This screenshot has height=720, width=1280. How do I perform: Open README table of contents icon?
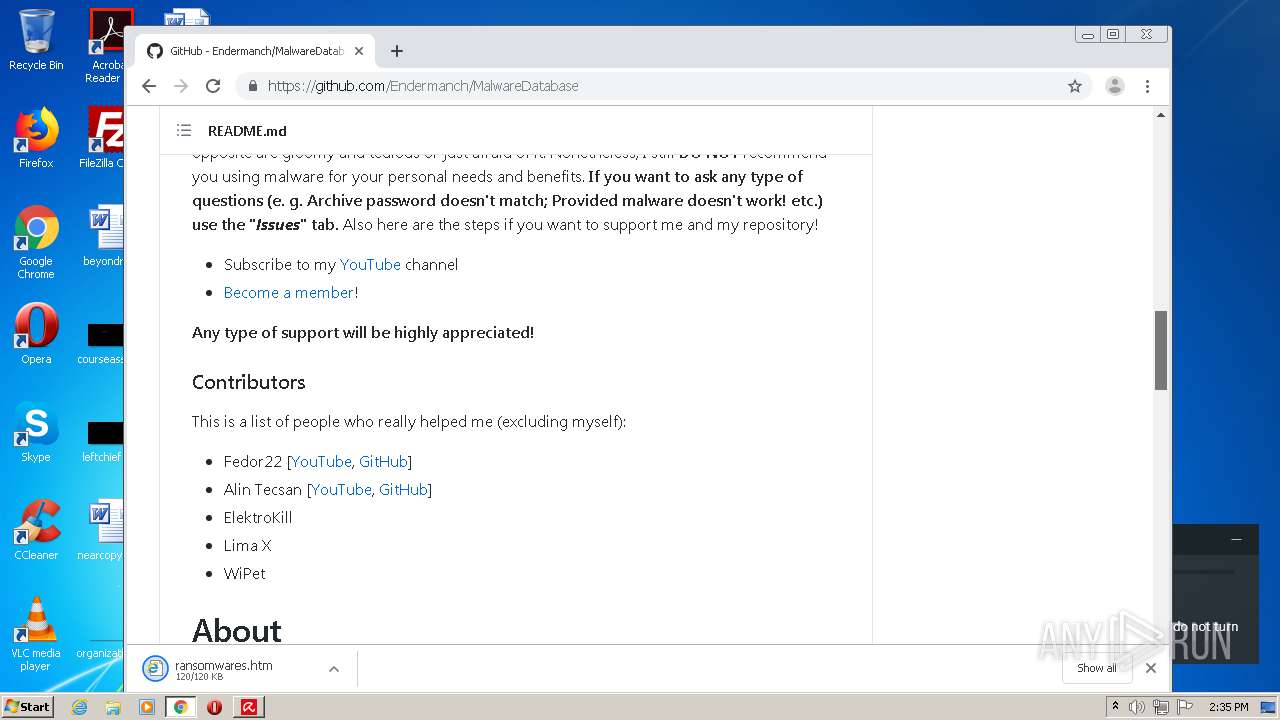(184, 130)
